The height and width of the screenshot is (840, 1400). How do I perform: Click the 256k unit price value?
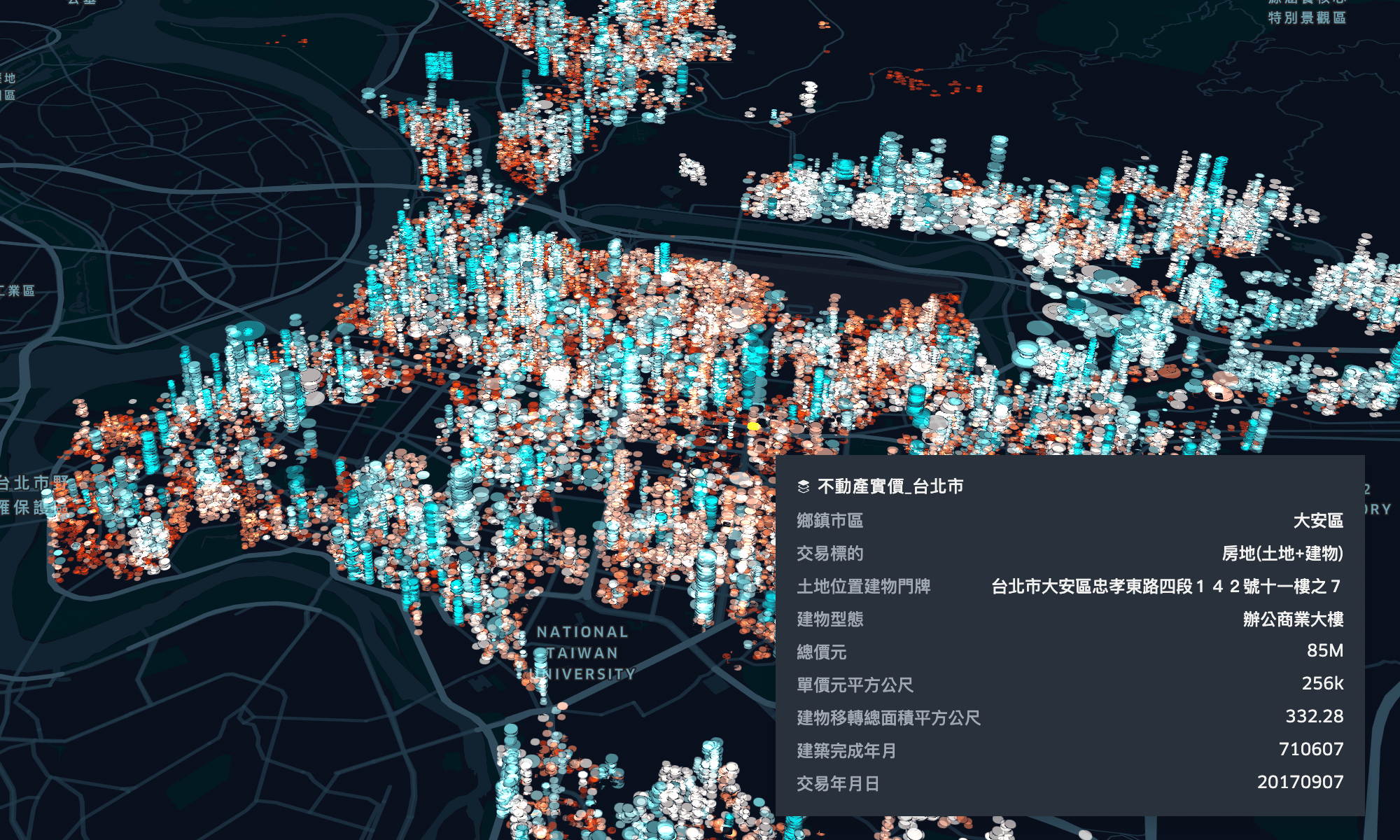tap(1322, 683)
